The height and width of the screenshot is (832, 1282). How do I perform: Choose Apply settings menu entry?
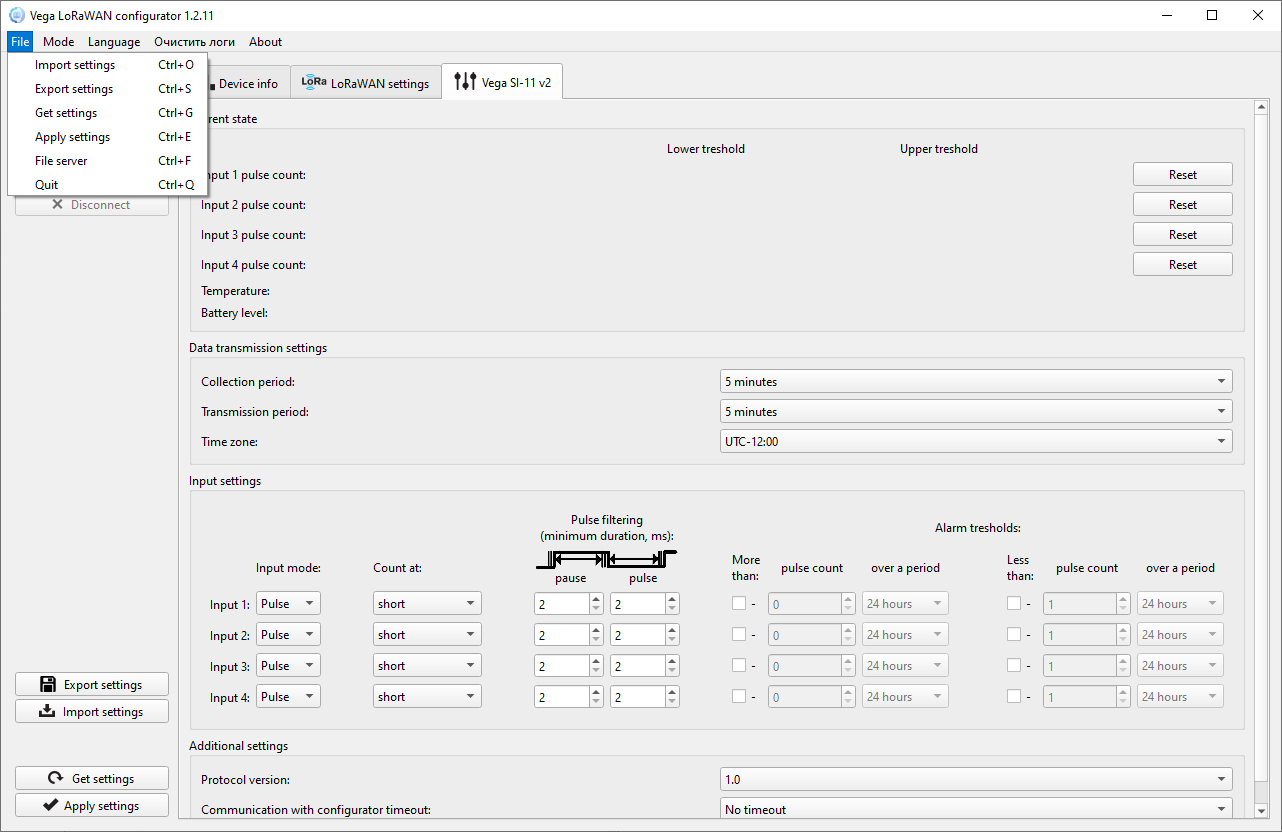107,137
